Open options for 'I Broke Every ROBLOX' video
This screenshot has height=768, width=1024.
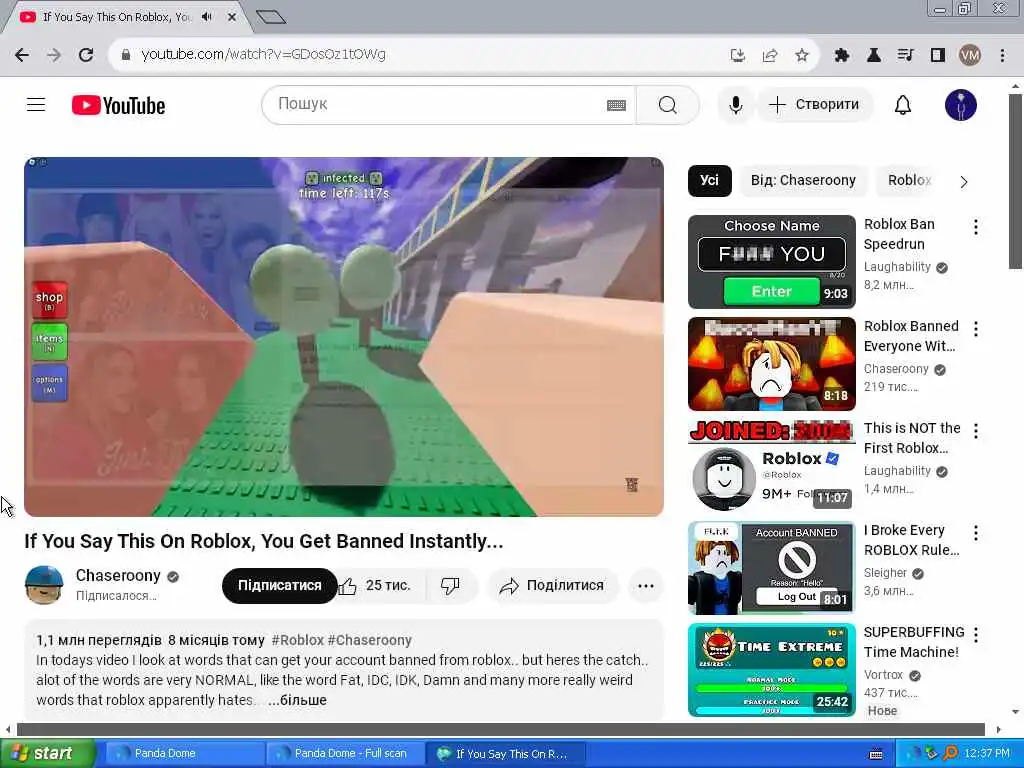tap(976, 533)
